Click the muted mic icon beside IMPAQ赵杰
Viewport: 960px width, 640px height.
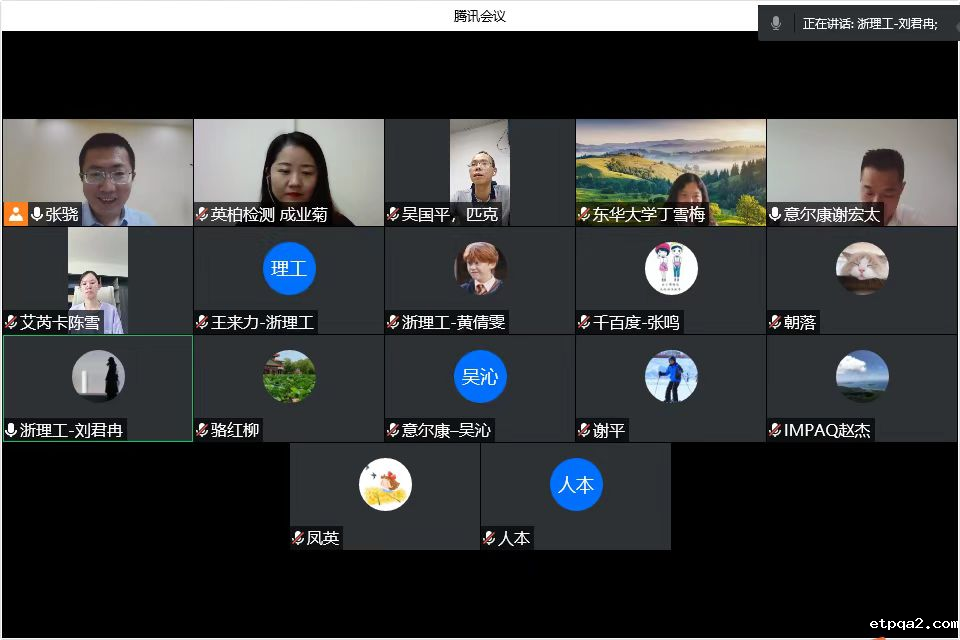[x=776, y=429]
